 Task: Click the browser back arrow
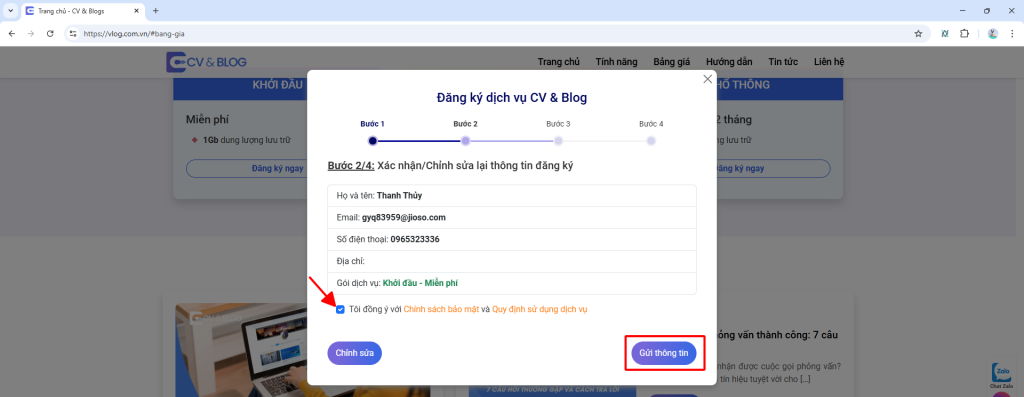pos(12,33)
